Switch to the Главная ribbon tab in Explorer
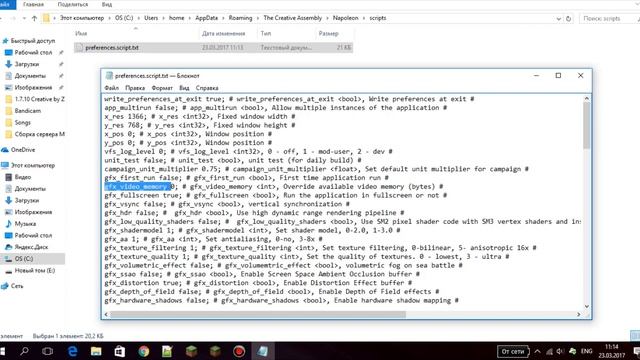This screenshot has height=360, width=640. [33, 4]
